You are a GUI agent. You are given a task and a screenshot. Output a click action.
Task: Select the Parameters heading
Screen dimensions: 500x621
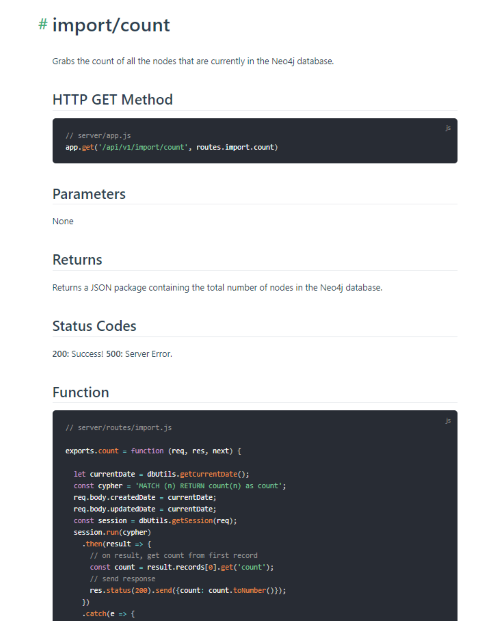89,194
